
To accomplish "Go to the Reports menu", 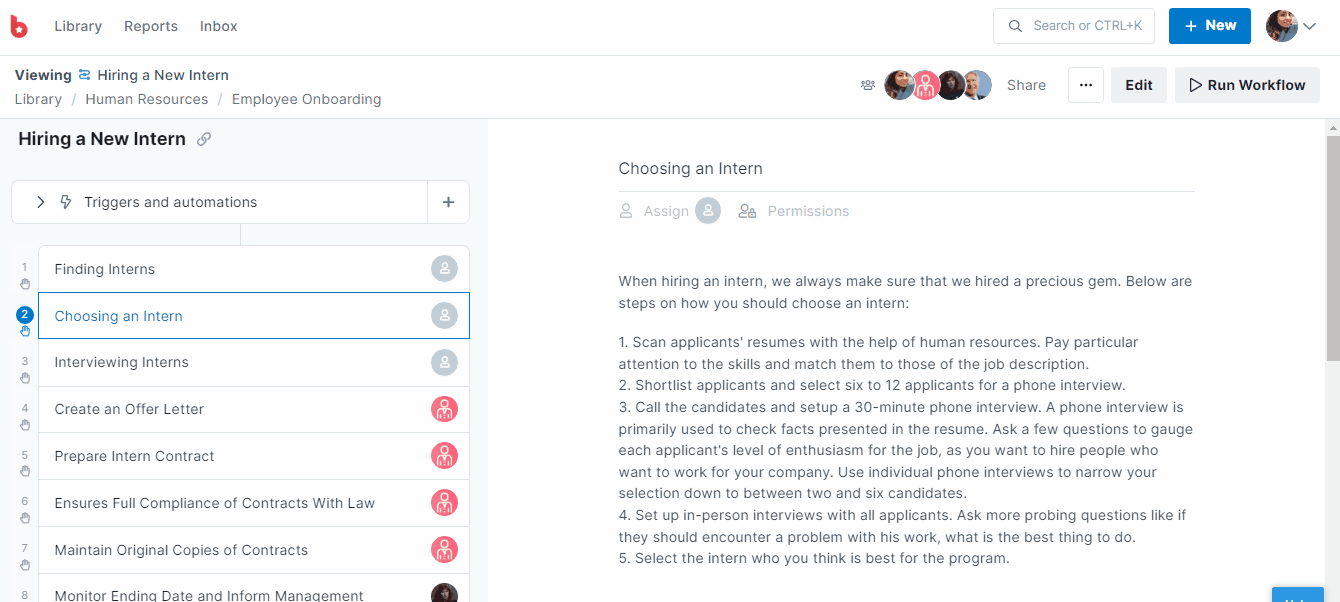I will click(151, 26).
